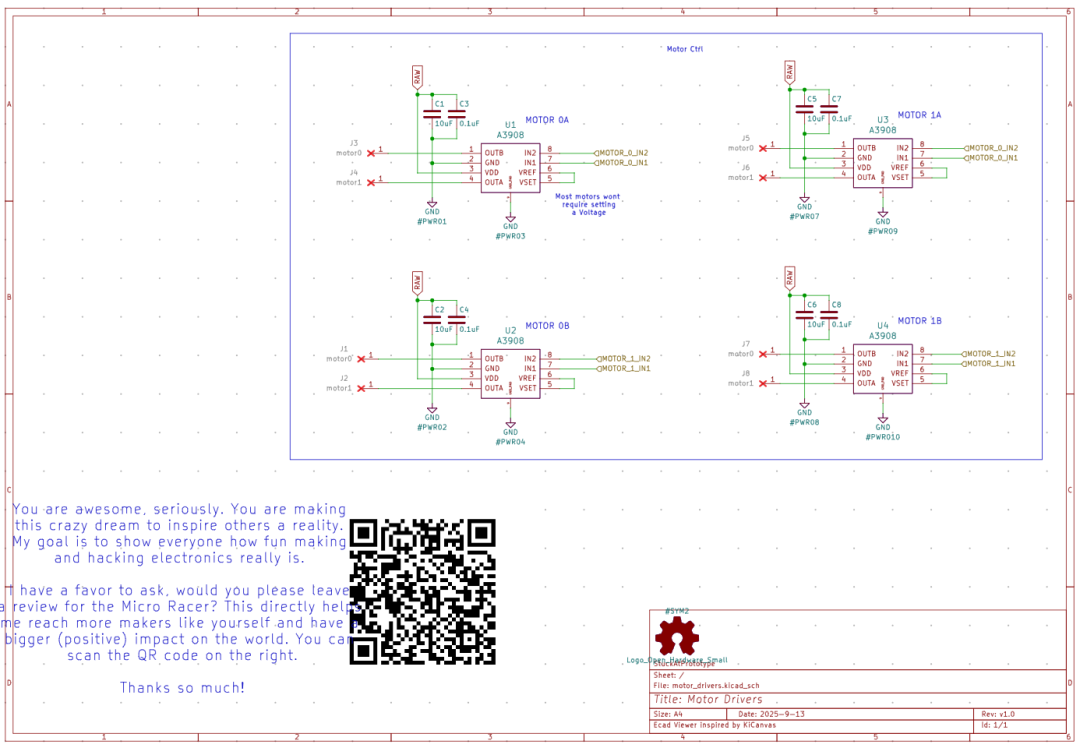Image resolution: width=1080 pixels, height=748 pixels.
Task: Click MOTOR_0_IN2 label beside U3
Action: click(x=992, y=148)
